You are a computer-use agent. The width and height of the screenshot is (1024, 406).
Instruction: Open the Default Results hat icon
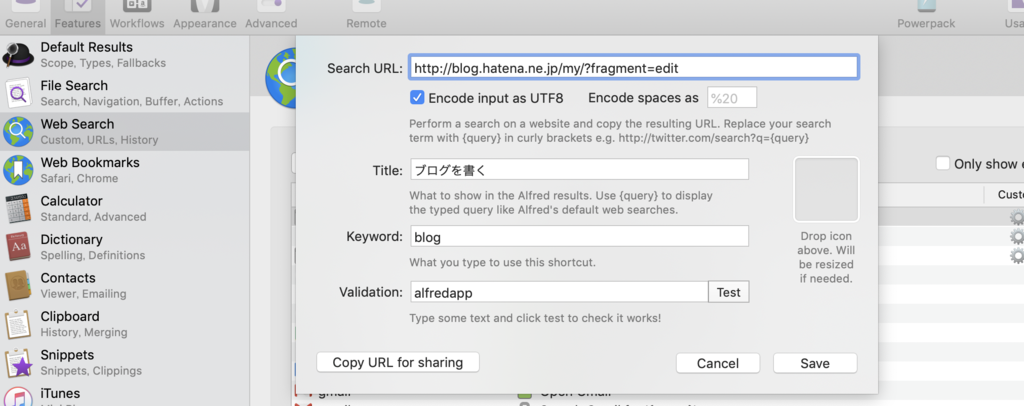pos(18,55)
